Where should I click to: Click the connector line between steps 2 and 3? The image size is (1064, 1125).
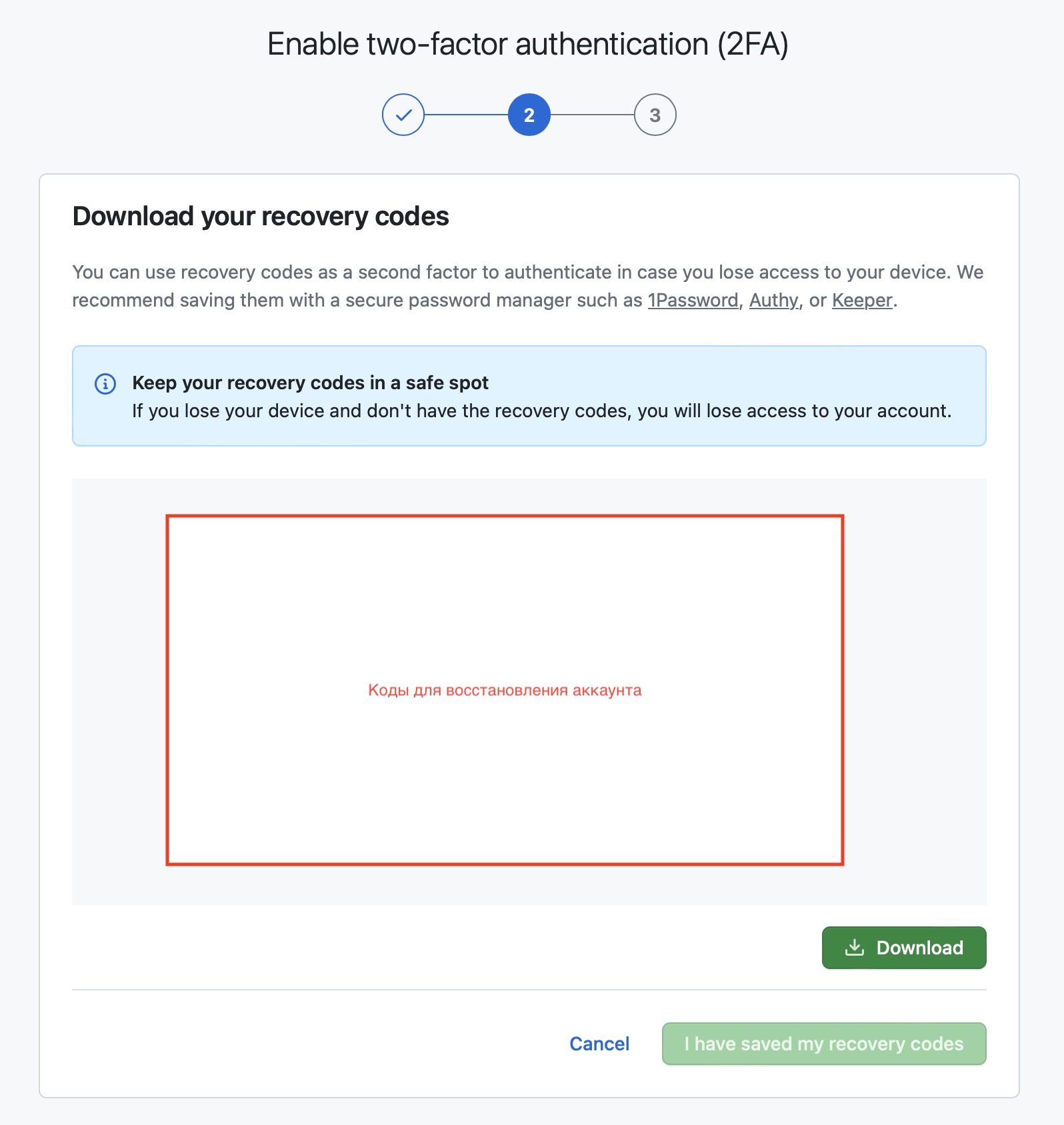[x=592, y=115]
